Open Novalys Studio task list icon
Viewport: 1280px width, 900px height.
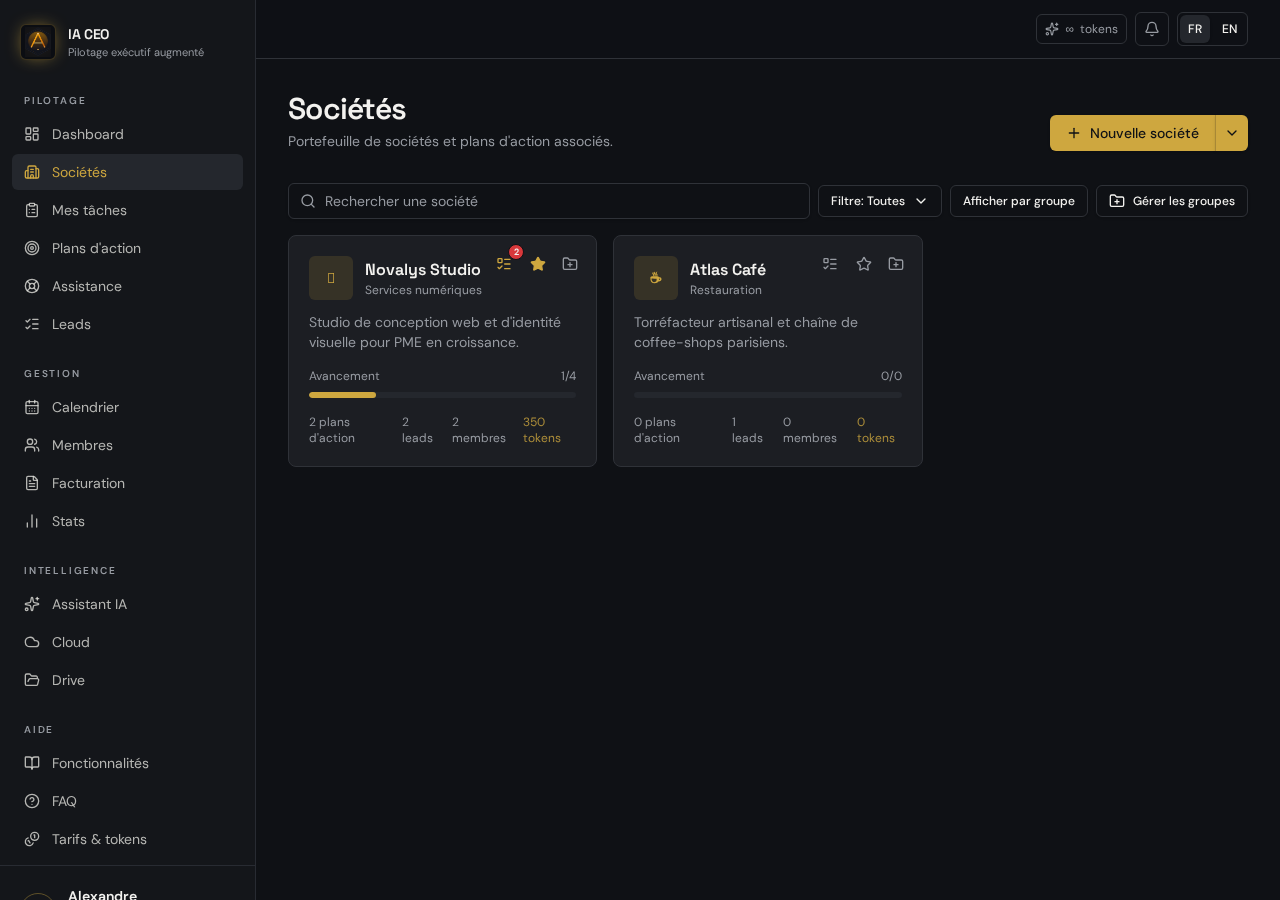(504, 264)
